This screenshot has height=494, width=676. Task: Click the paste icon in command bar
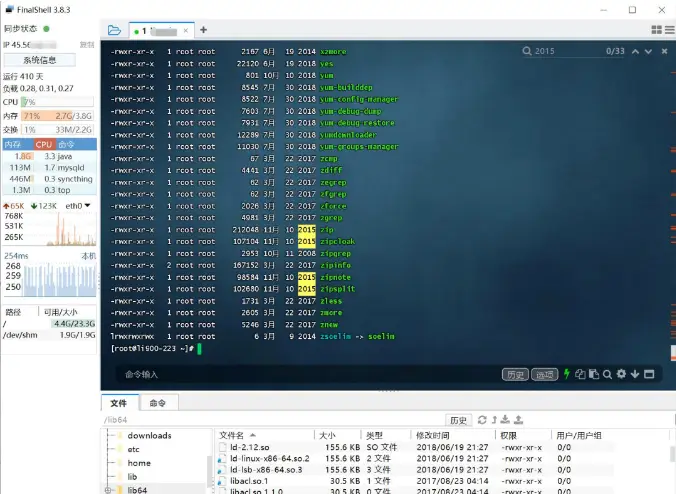pos(594,374)
